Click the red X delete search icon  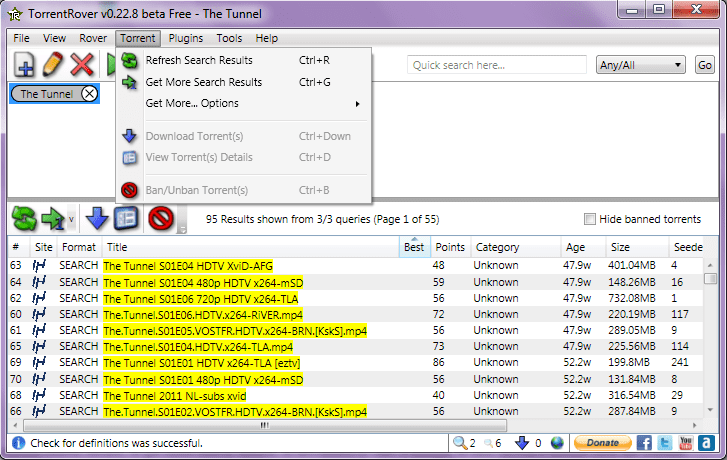coord(82,64)
